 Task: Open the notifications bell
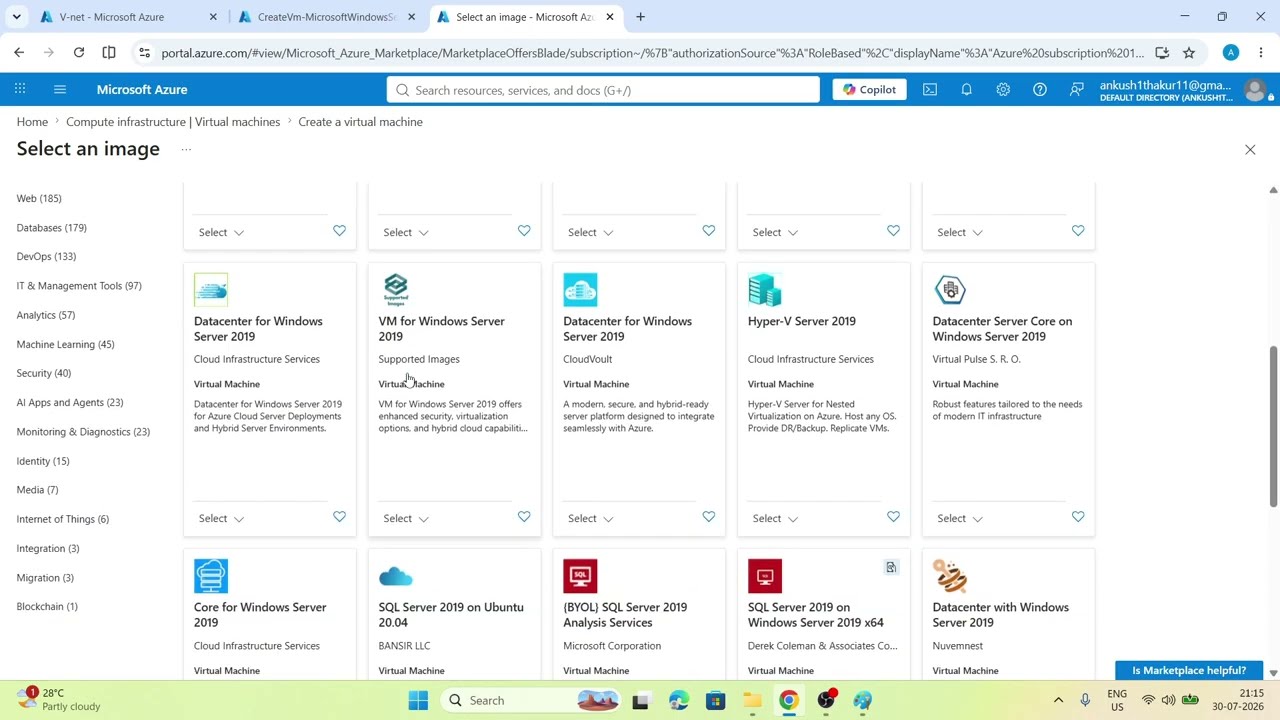(x=966, y=90)
